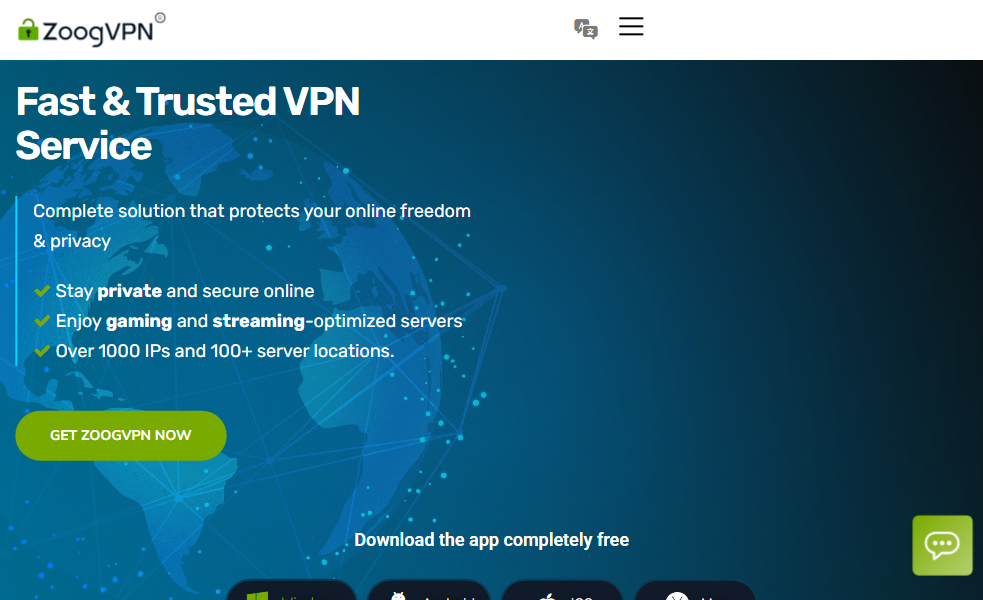Open the hamburger navigation menu
Screen dimensions: 983x600
pos(631,27)
